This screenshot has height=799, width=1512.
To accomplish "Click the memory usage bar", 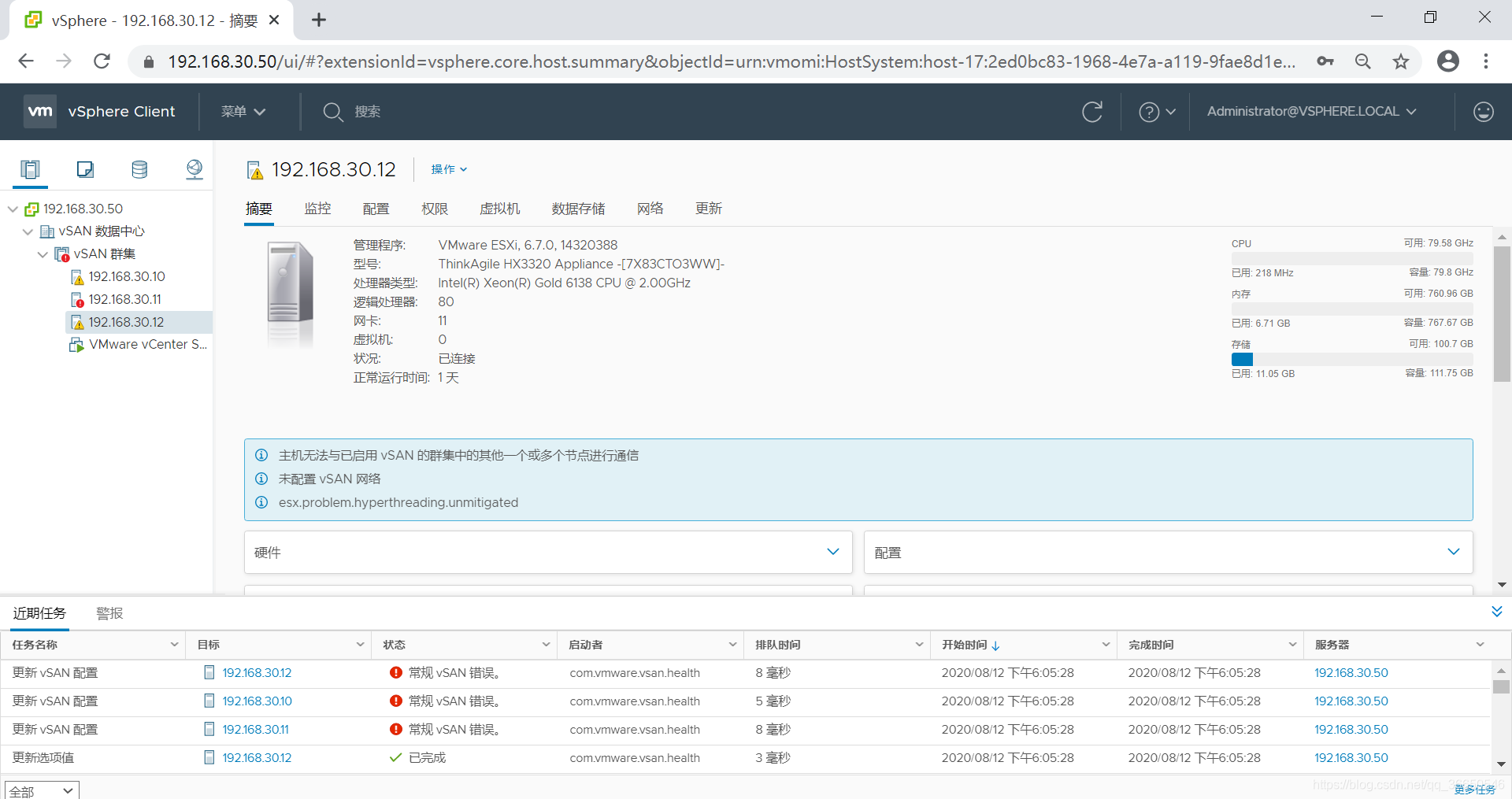I will [x=1352, y=309].
